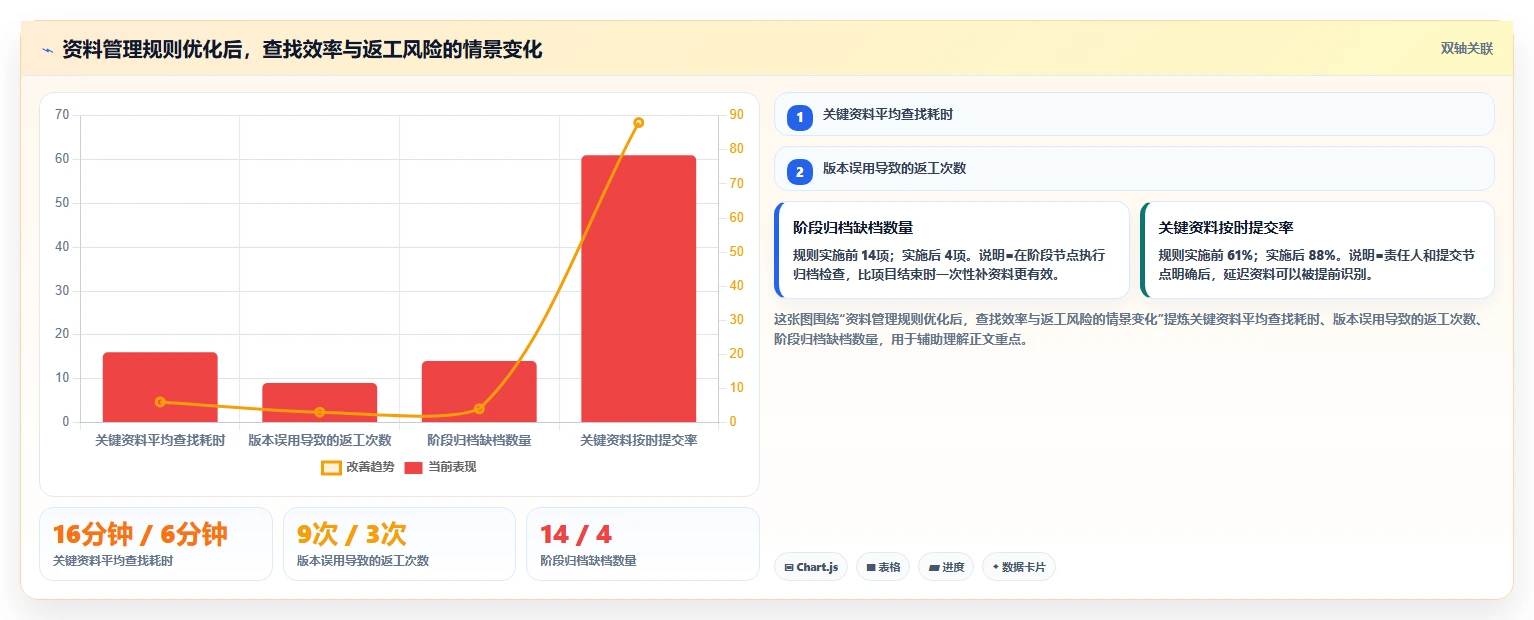1534x620 pixels.
Task: Click the 9次 / 3次 stat card value
Action: [x=351, y=535]
